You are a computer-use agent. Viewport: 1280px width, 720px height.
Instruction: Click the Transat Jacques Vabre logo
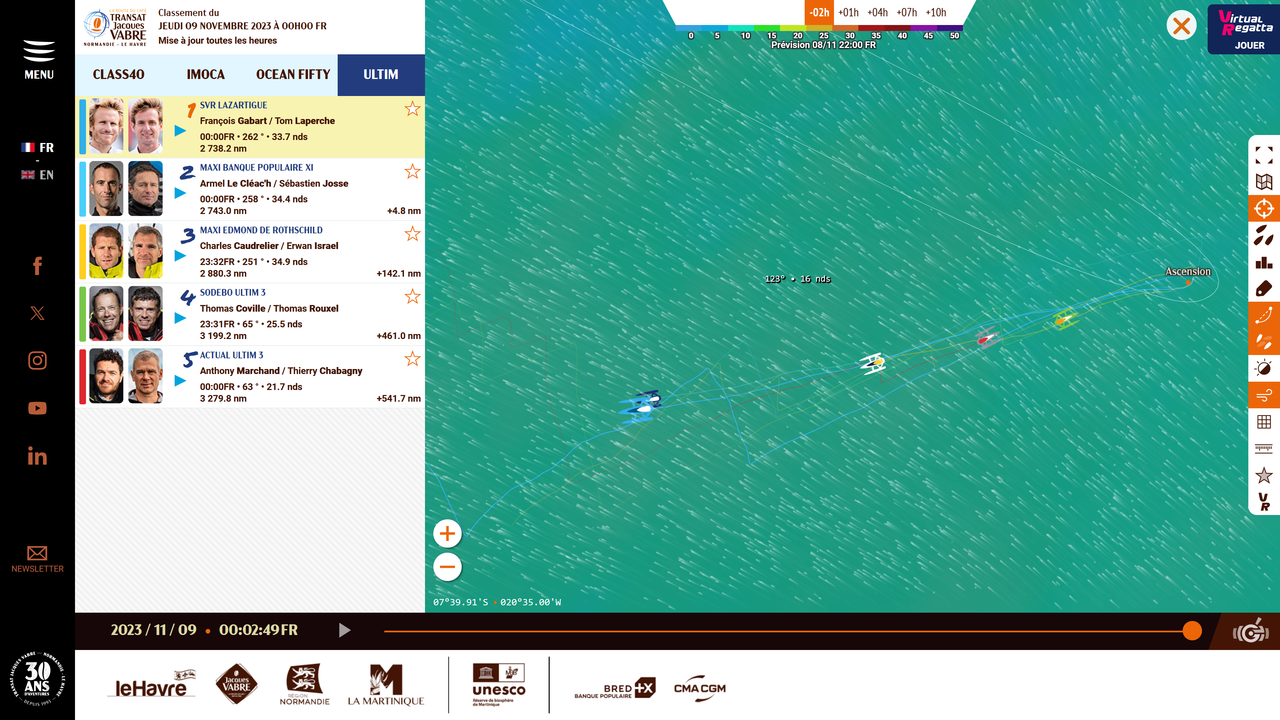(x=115, y=27)
